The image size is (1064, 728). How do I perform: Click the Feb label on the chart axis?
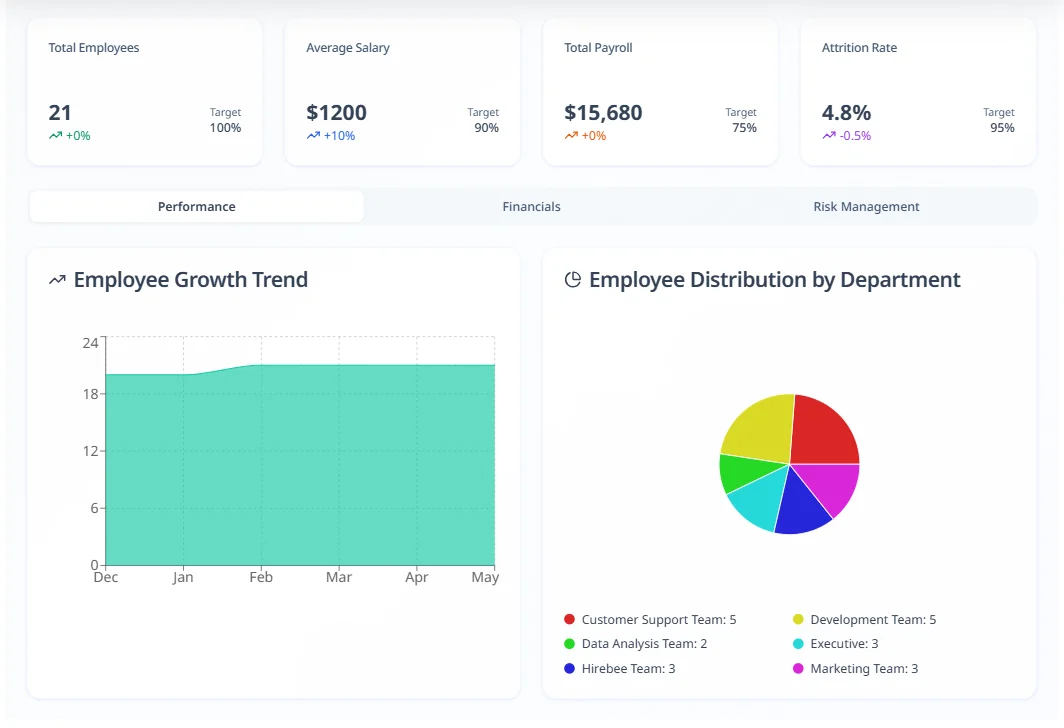click(x=261, y=577)
